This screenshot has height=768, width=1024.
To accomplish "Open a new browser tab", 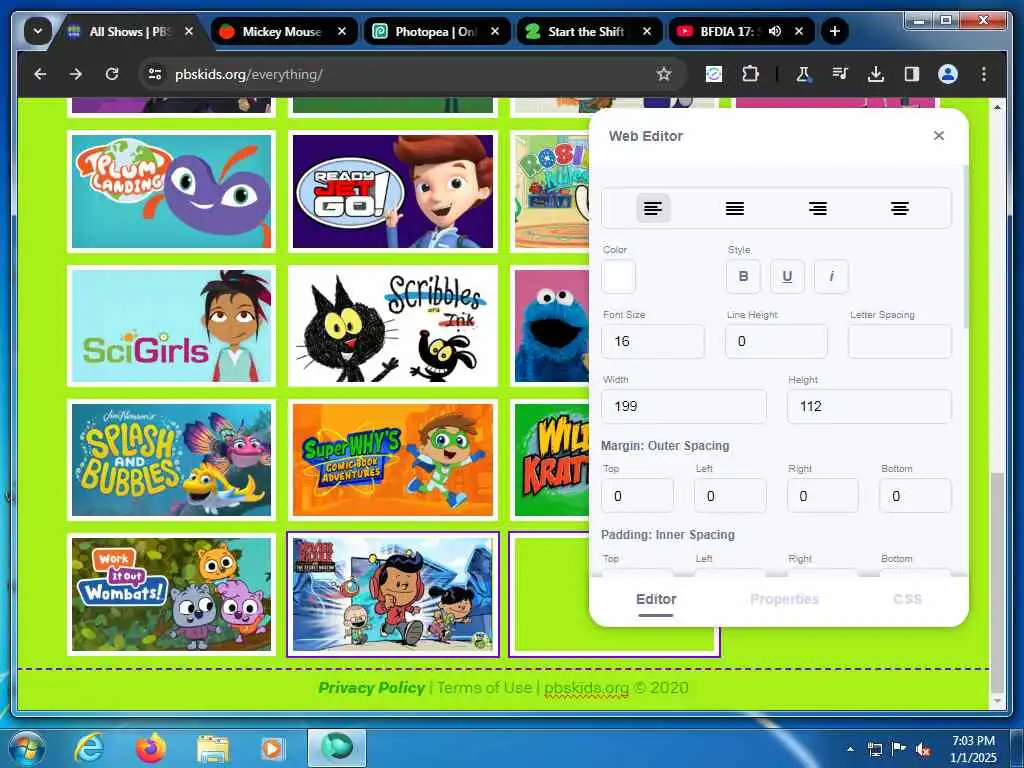I will coord(835,31).
